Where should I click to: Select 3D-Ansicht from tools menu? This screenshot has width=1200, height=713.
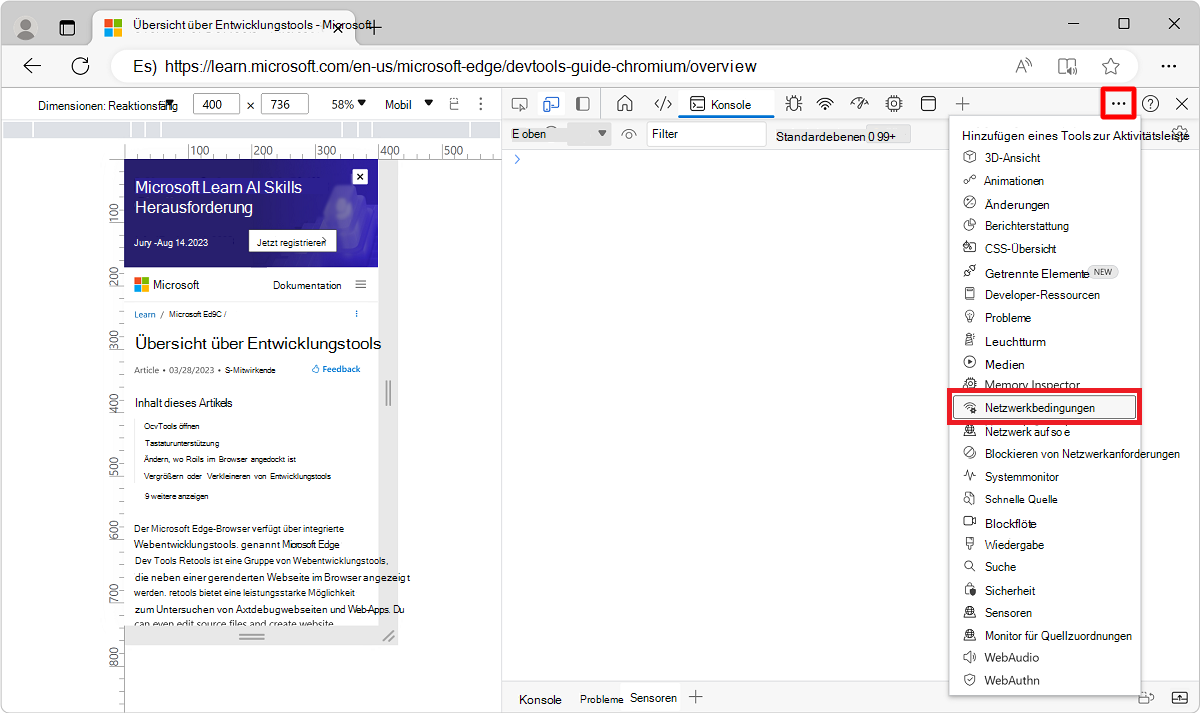pos(1044,158)
